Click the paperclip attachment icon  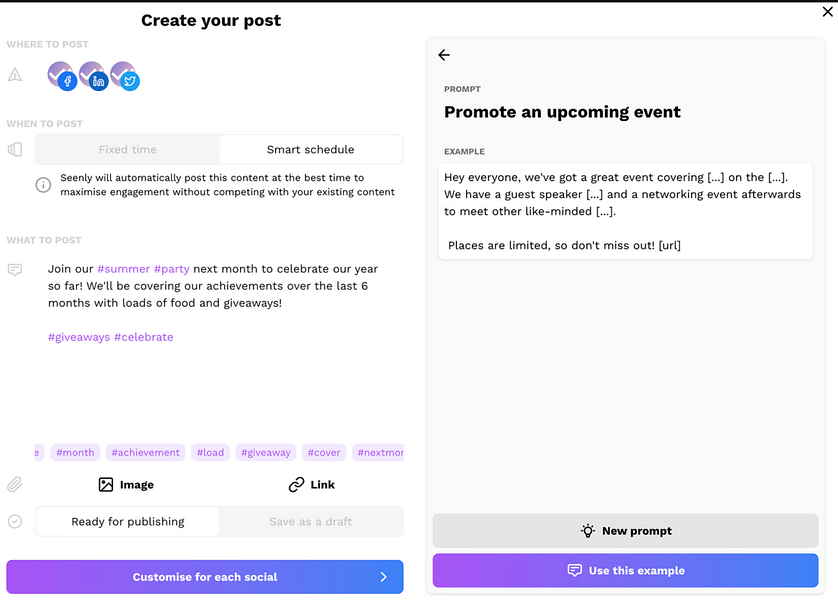(15, 485)
